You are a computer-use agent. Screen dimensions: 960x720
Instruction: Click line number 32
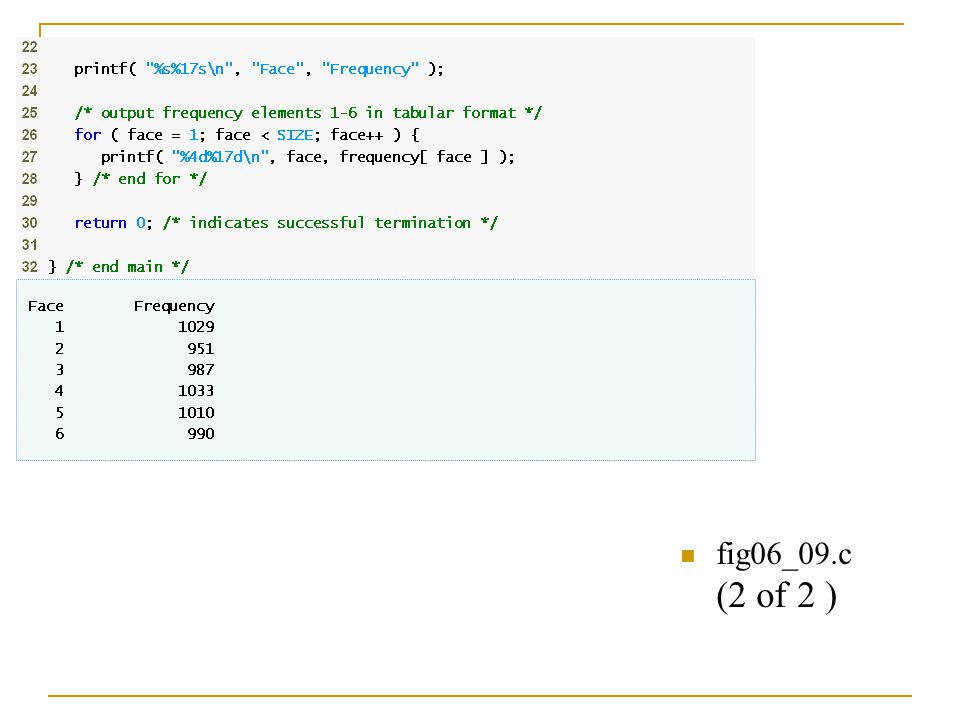pos(29,267)
